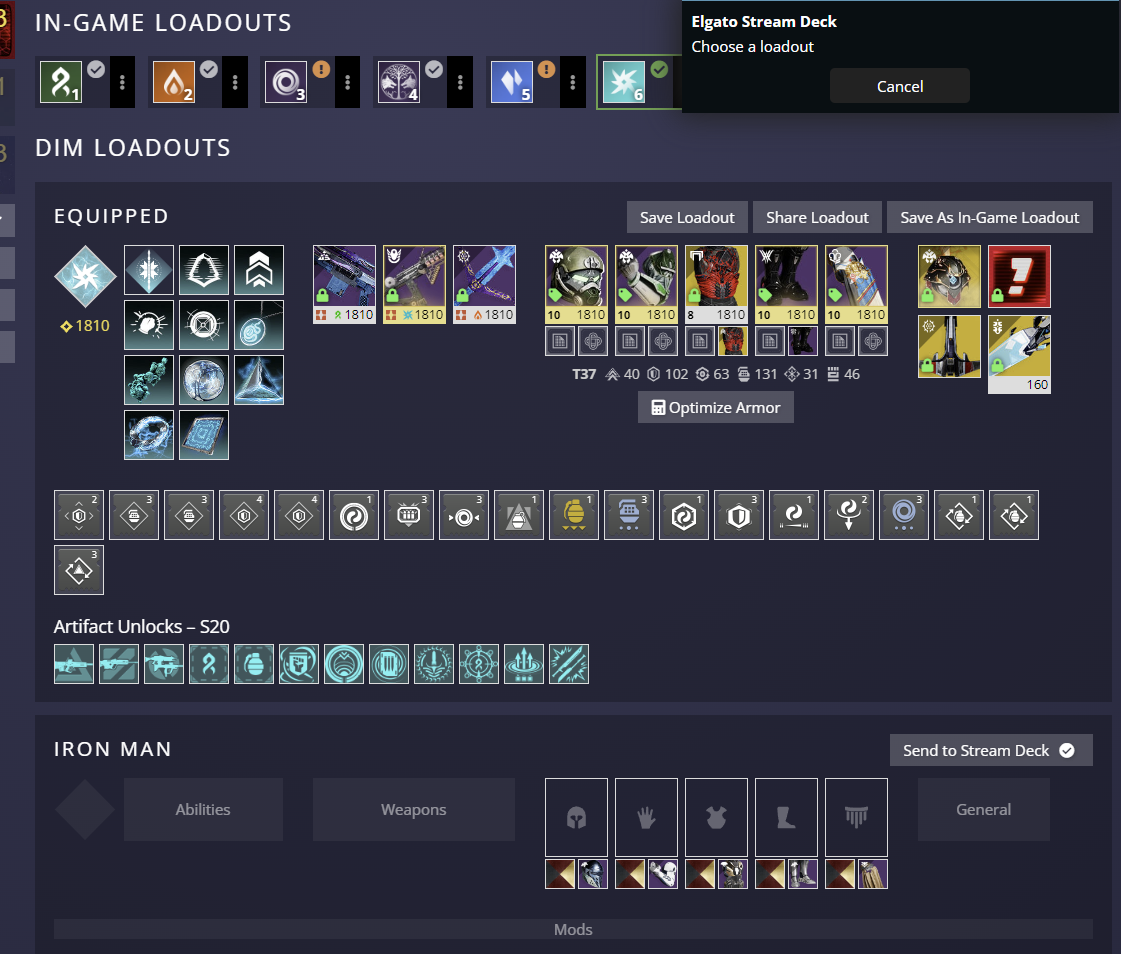Open the options menu for in-game loadout 1
The height and width of the screenshot is (954, 1121).
coord(122,82)
